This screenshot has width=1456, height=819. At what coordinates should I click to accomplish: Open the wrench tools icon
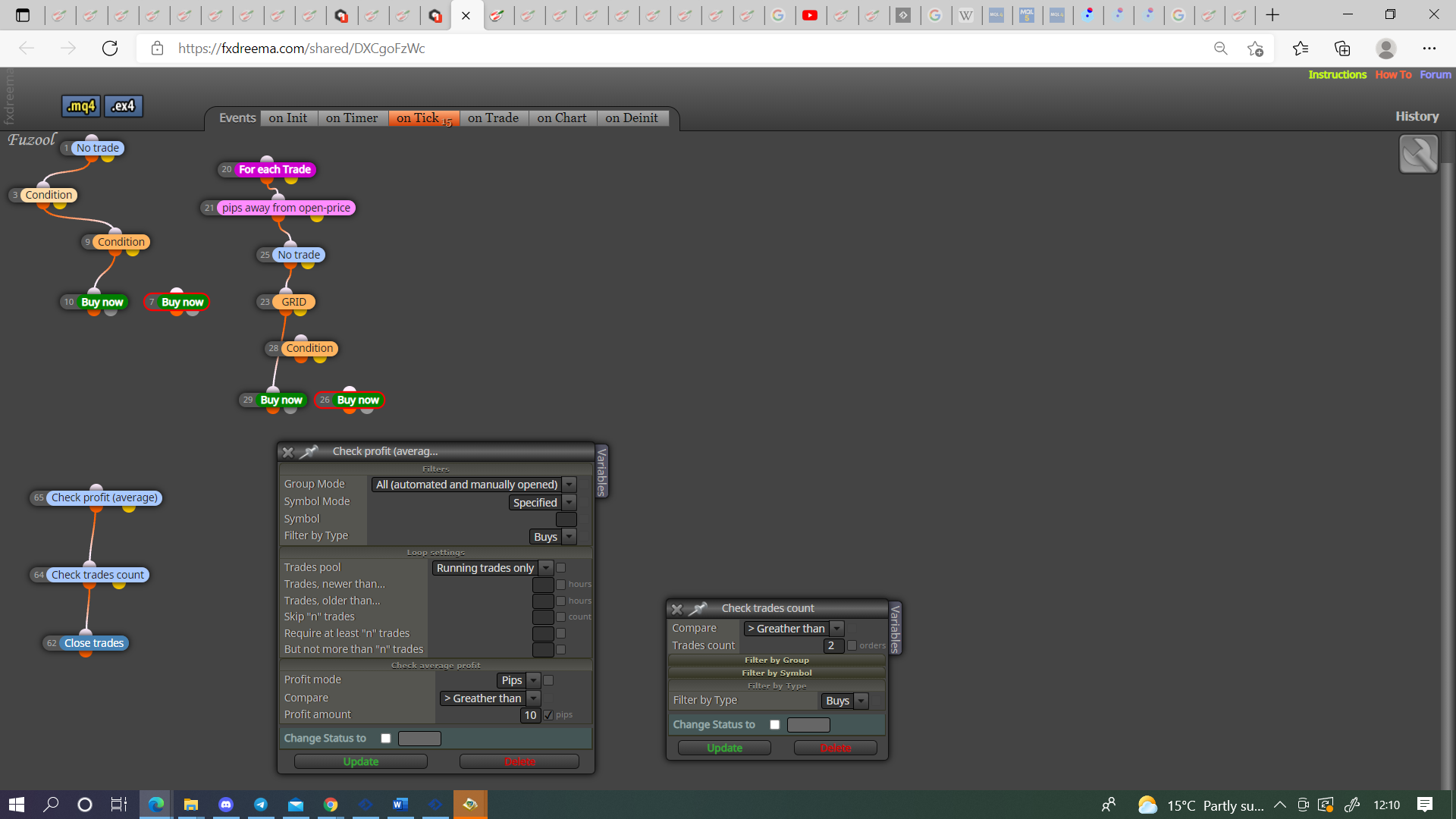coord(1419,154)
